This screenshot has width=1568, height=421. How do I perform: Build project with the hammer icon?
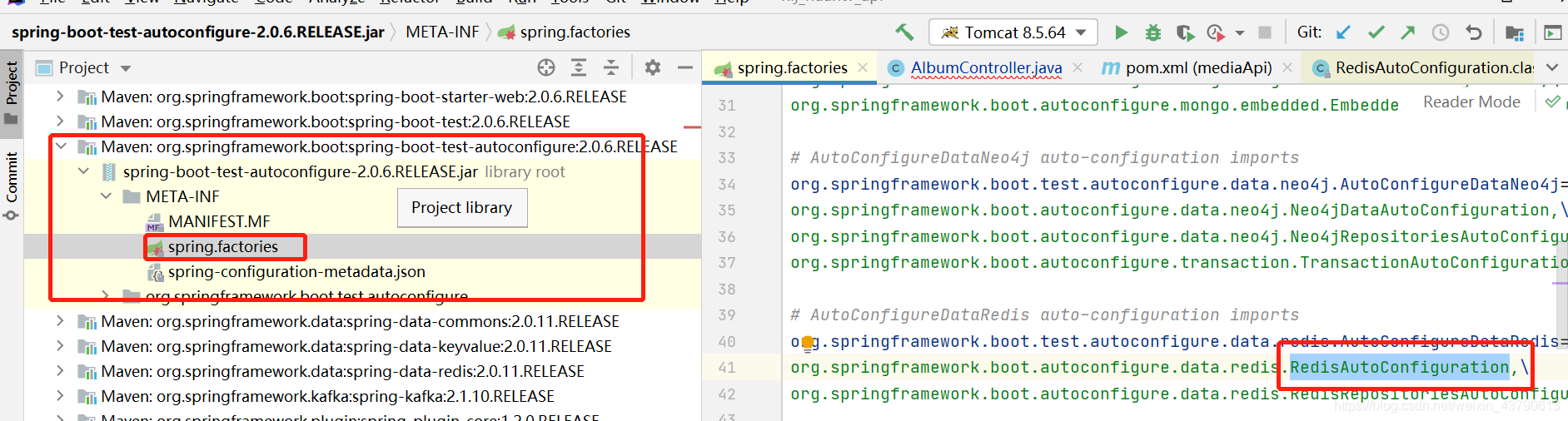click(904, 32)
